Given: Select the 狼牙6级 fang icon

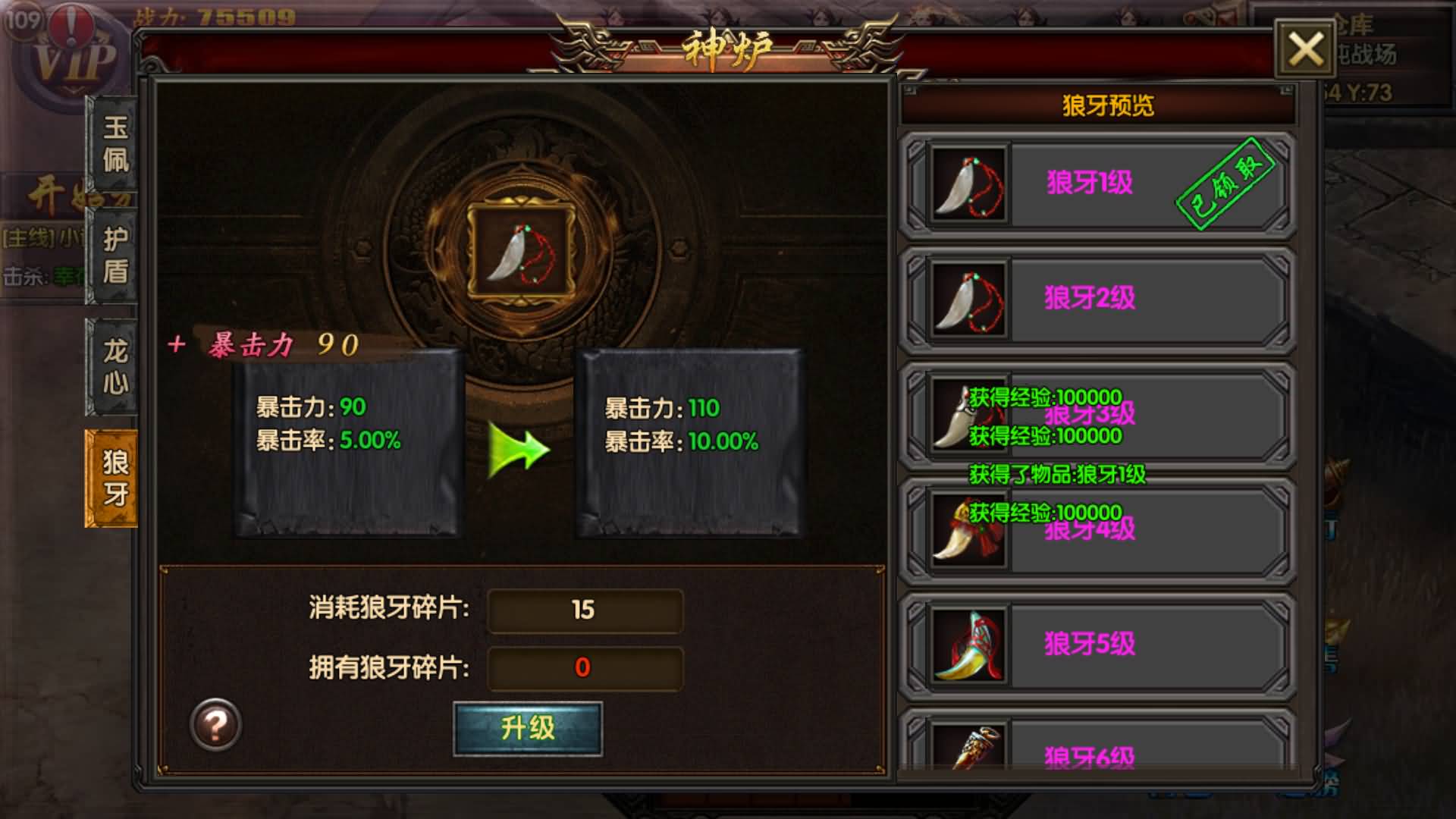Looking at the screenshot, I should 968,748.
